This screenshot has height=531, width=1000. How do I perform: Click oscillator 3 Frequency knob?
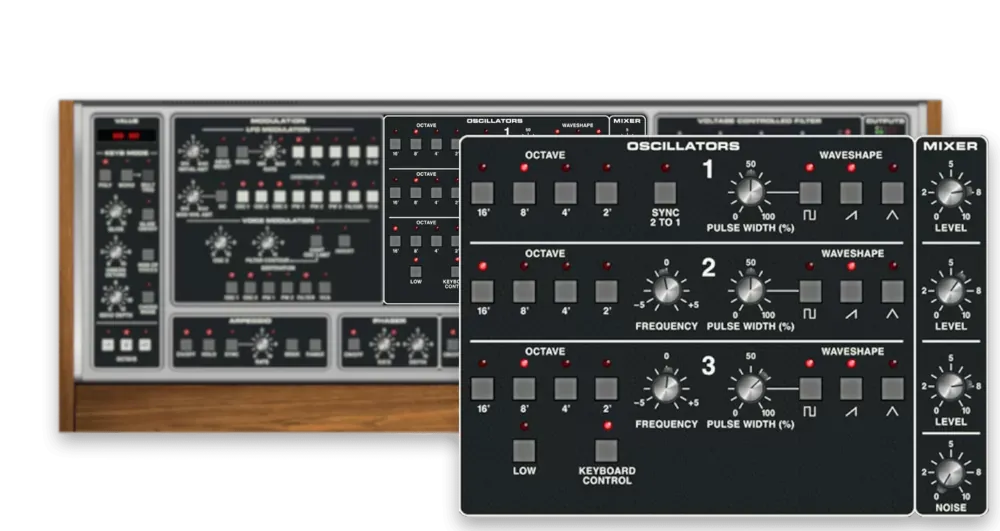tap(666, 388)
